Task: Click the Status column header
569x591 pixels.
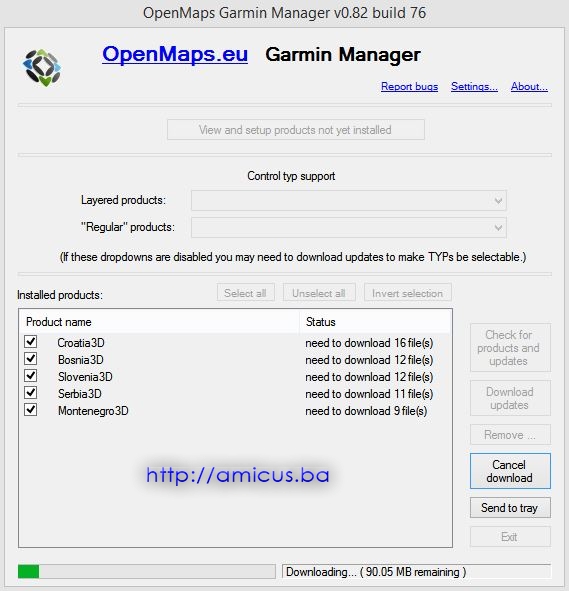Action: [x=375, y=322]
